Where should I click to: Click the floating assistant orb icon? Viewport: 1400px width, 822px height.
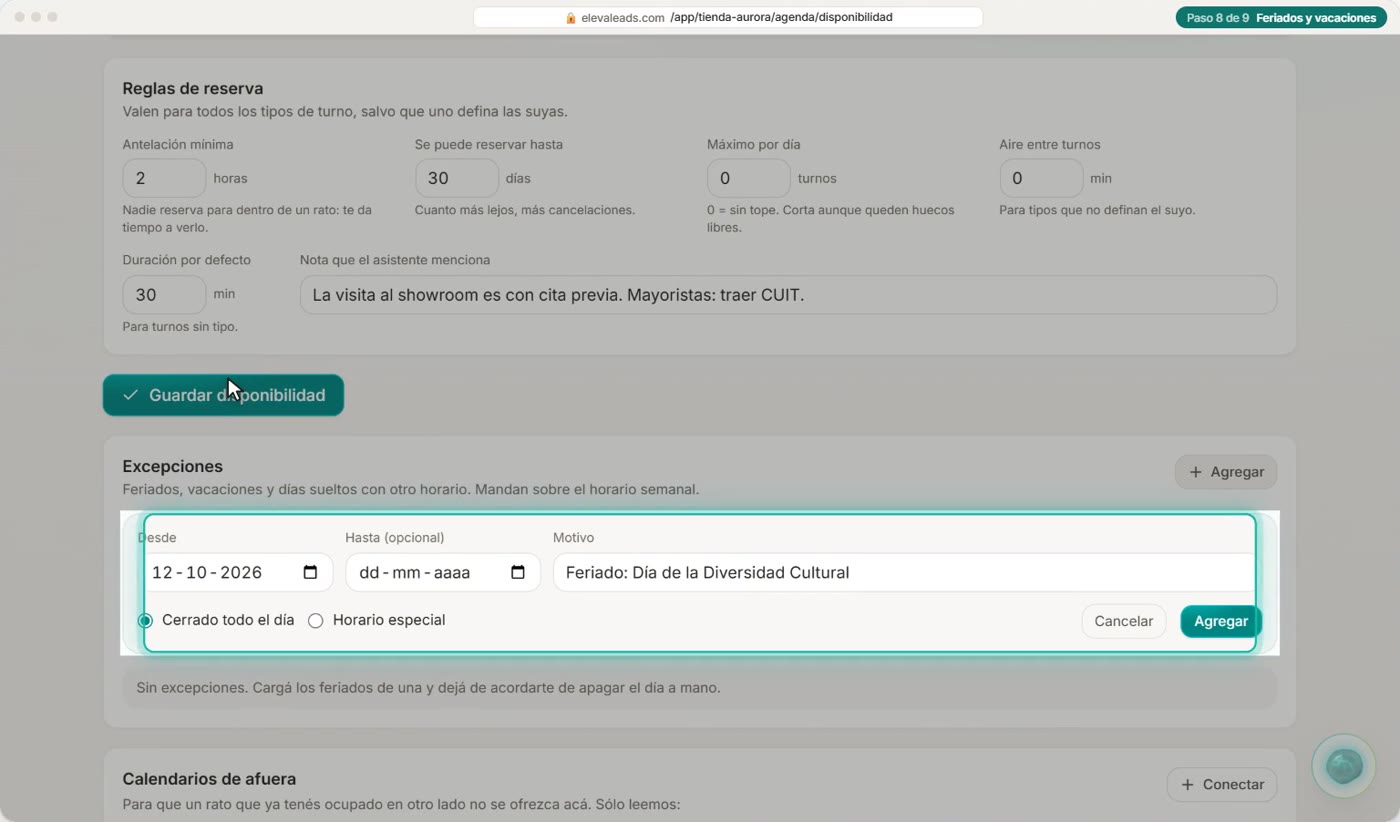click(x=1344, y=767)
